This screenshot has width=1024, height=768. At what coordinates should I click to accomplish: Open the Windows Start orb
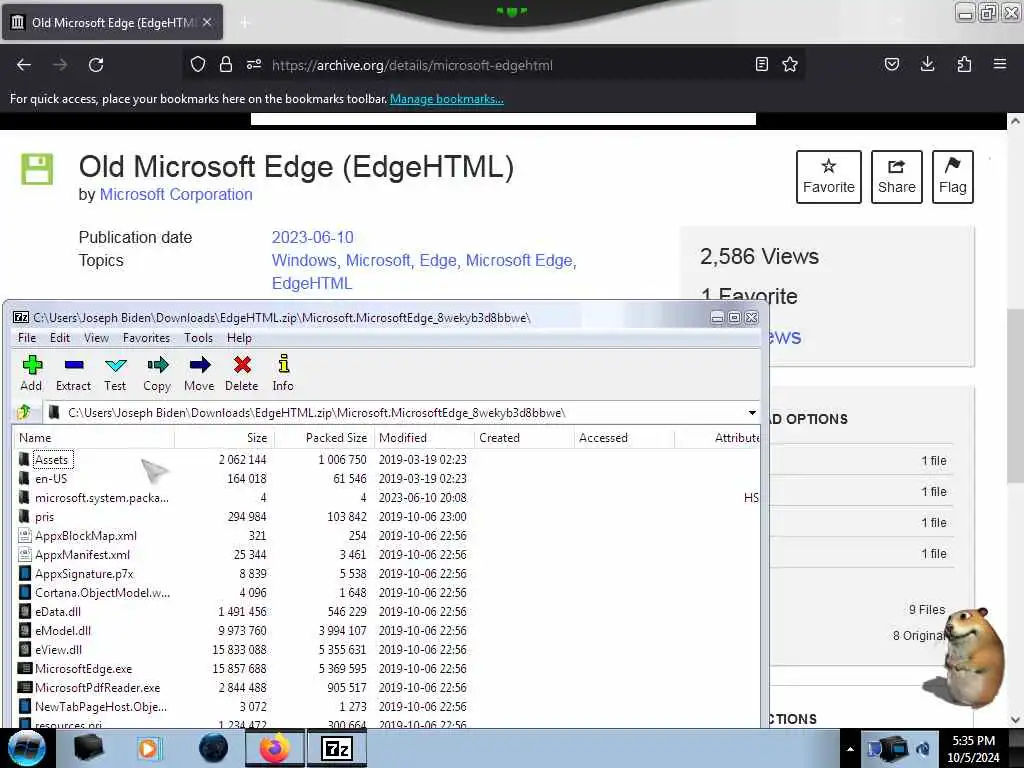[27, 748]
